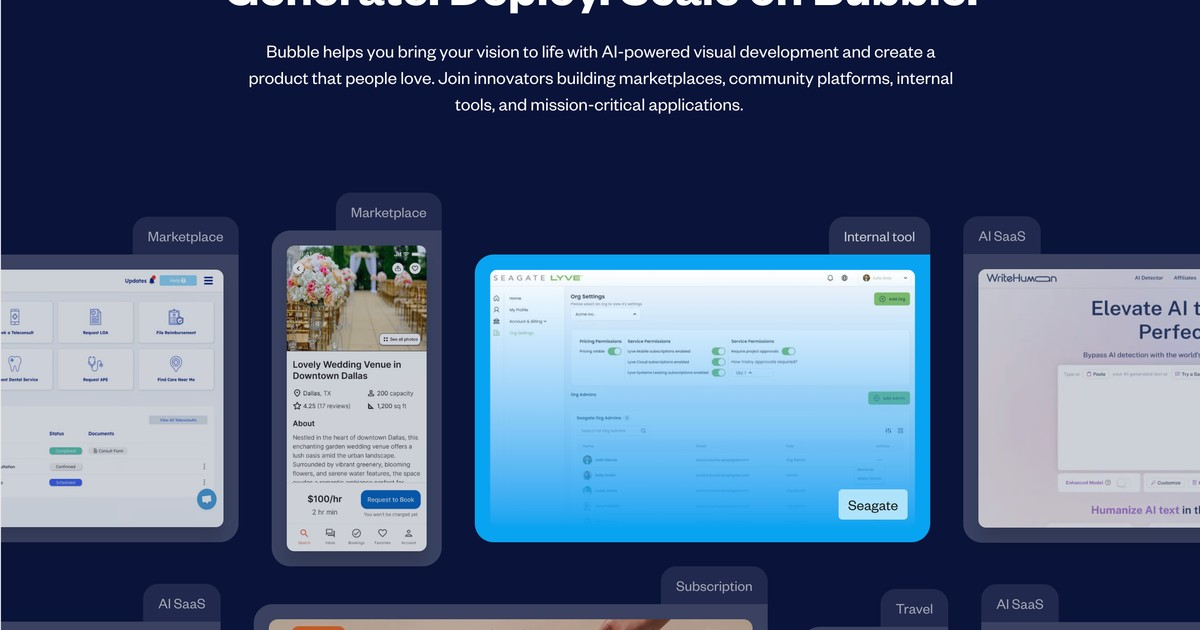Open the Request LOA document icon
This screenshot has height=630, width=1200.
(96, 317)
